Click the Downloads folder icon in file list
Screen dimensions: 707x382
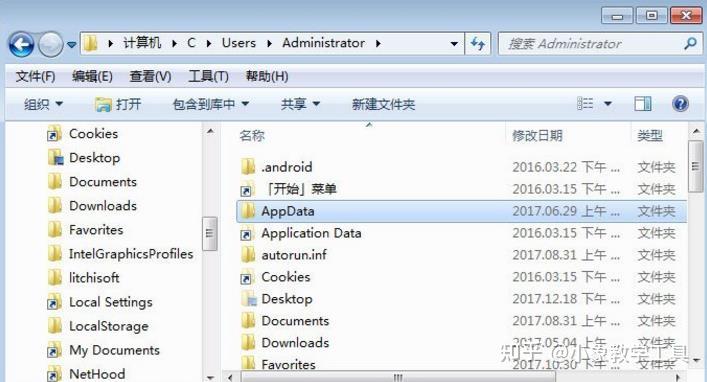click(248, 343)
